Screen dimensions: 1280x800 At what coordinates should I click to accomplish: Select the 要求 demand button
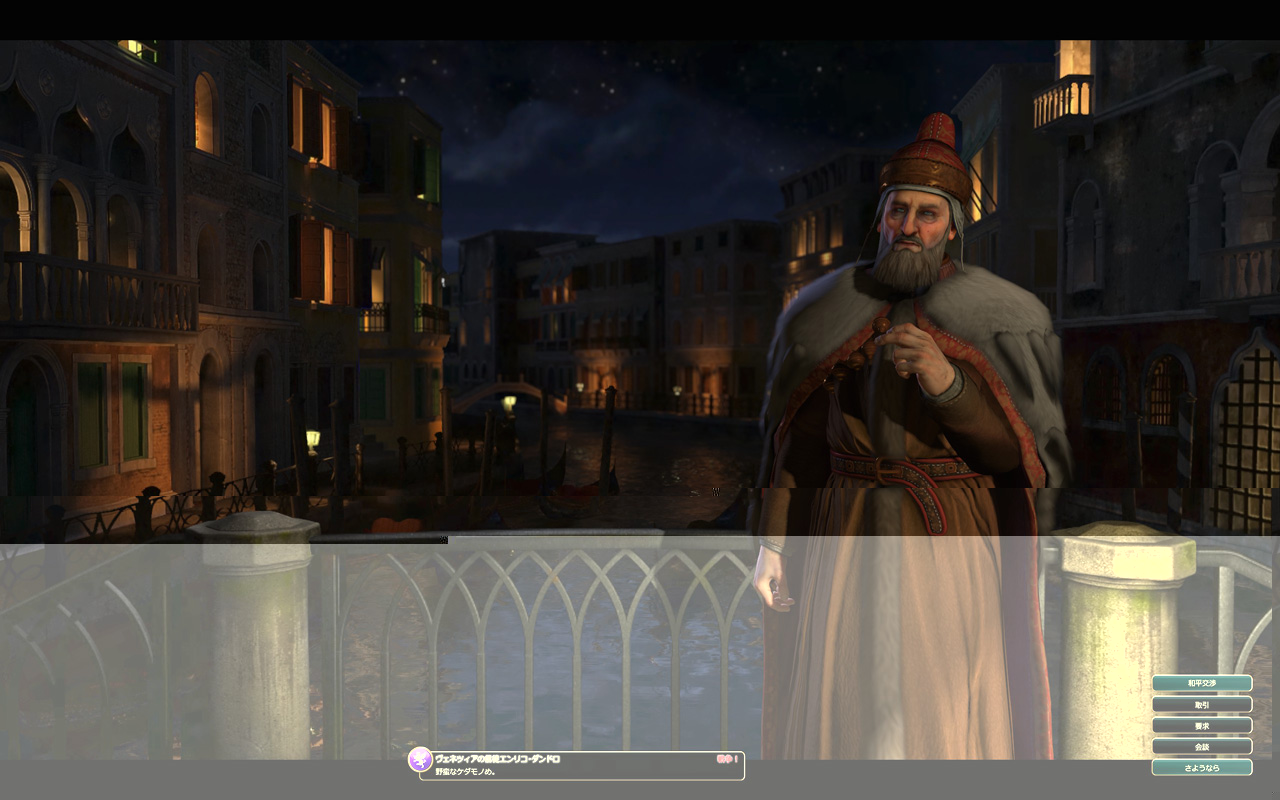(x=1201, y=725)
